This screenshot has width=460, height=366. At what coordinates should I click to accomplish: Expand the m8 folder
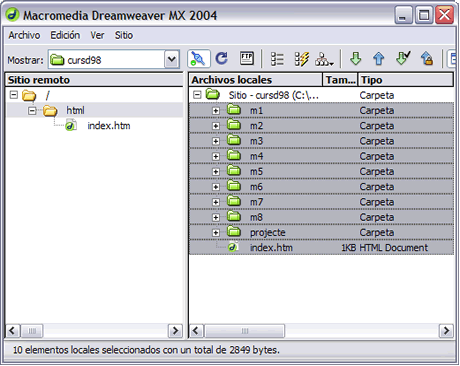(x=216, y=217)
